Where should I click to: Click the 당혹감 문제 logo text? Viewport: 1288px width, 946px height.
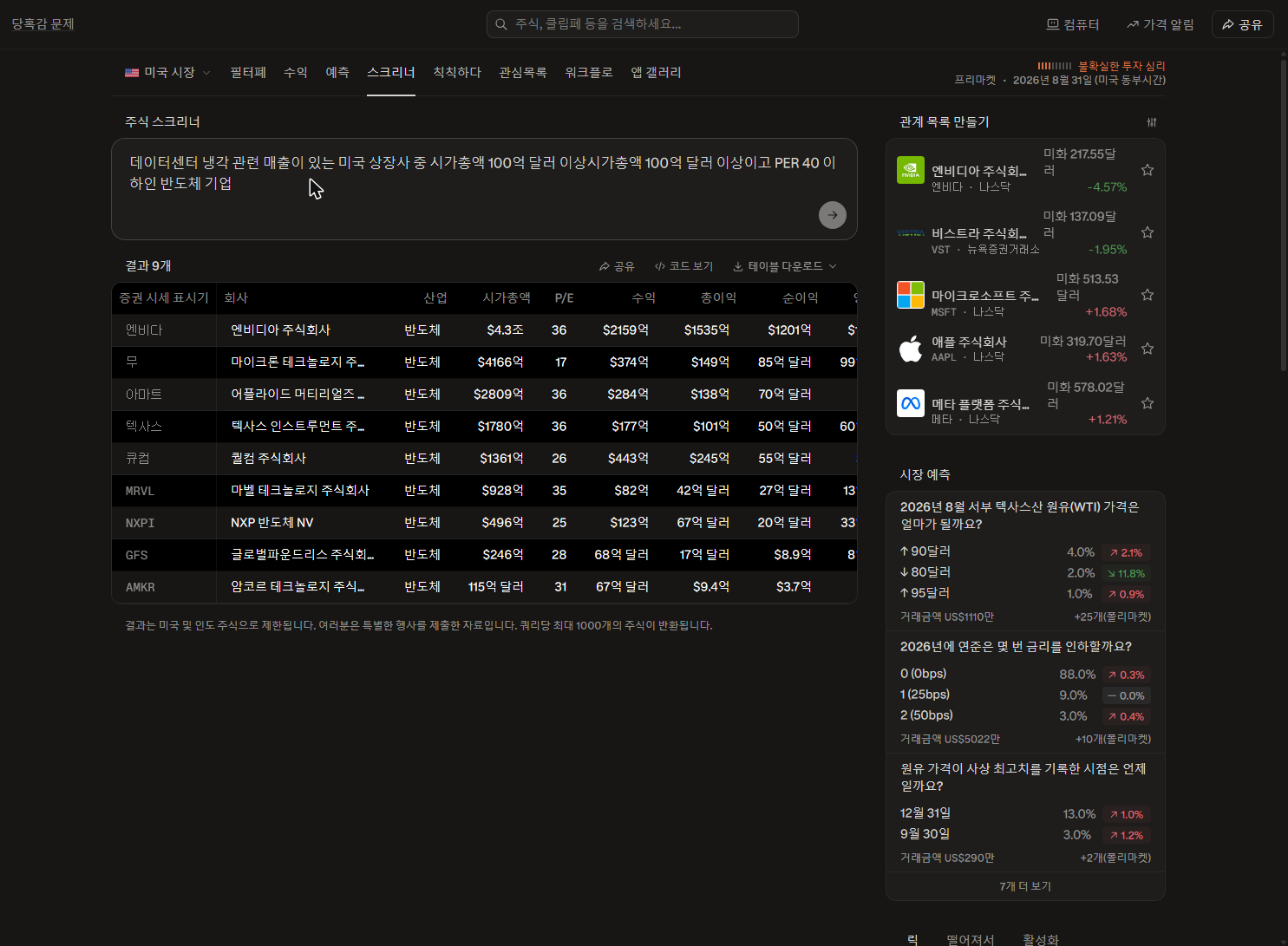[x=43, y=24]
